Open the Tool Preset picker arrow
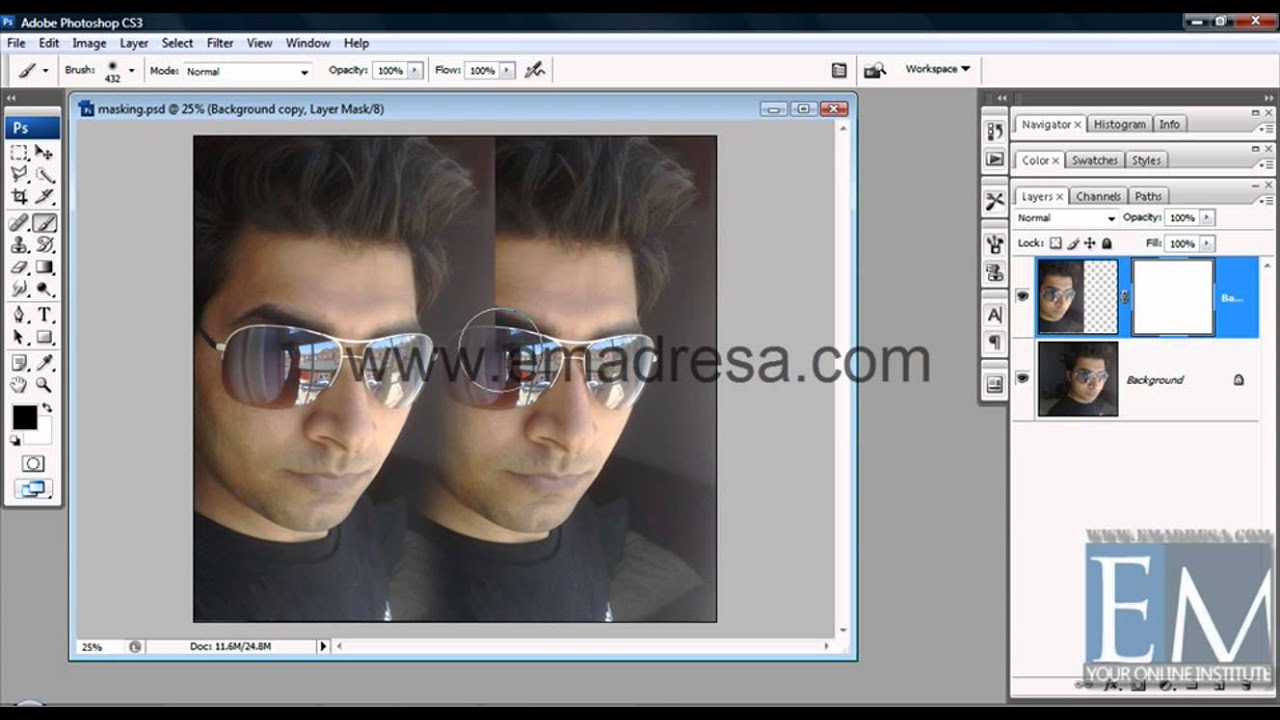This screenshot has width=1280, height=720. tap(45, 71)
